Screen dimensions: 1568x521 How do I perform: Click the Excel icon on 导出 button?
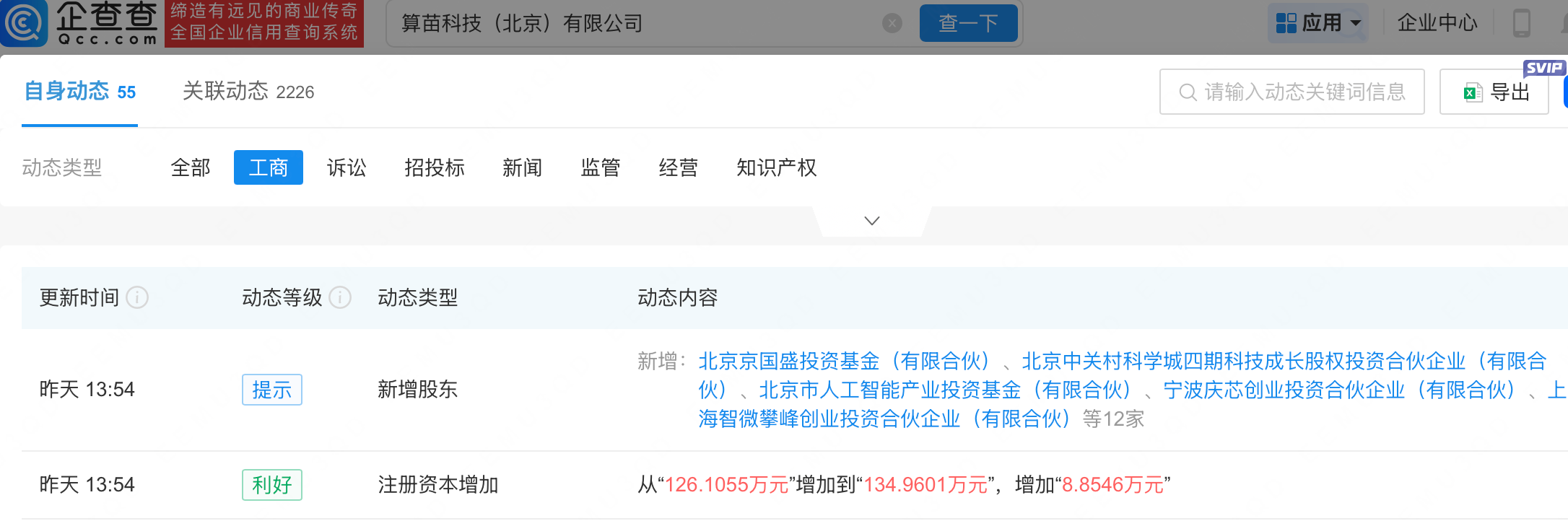pyautogui.click(x=1473, y=92)
